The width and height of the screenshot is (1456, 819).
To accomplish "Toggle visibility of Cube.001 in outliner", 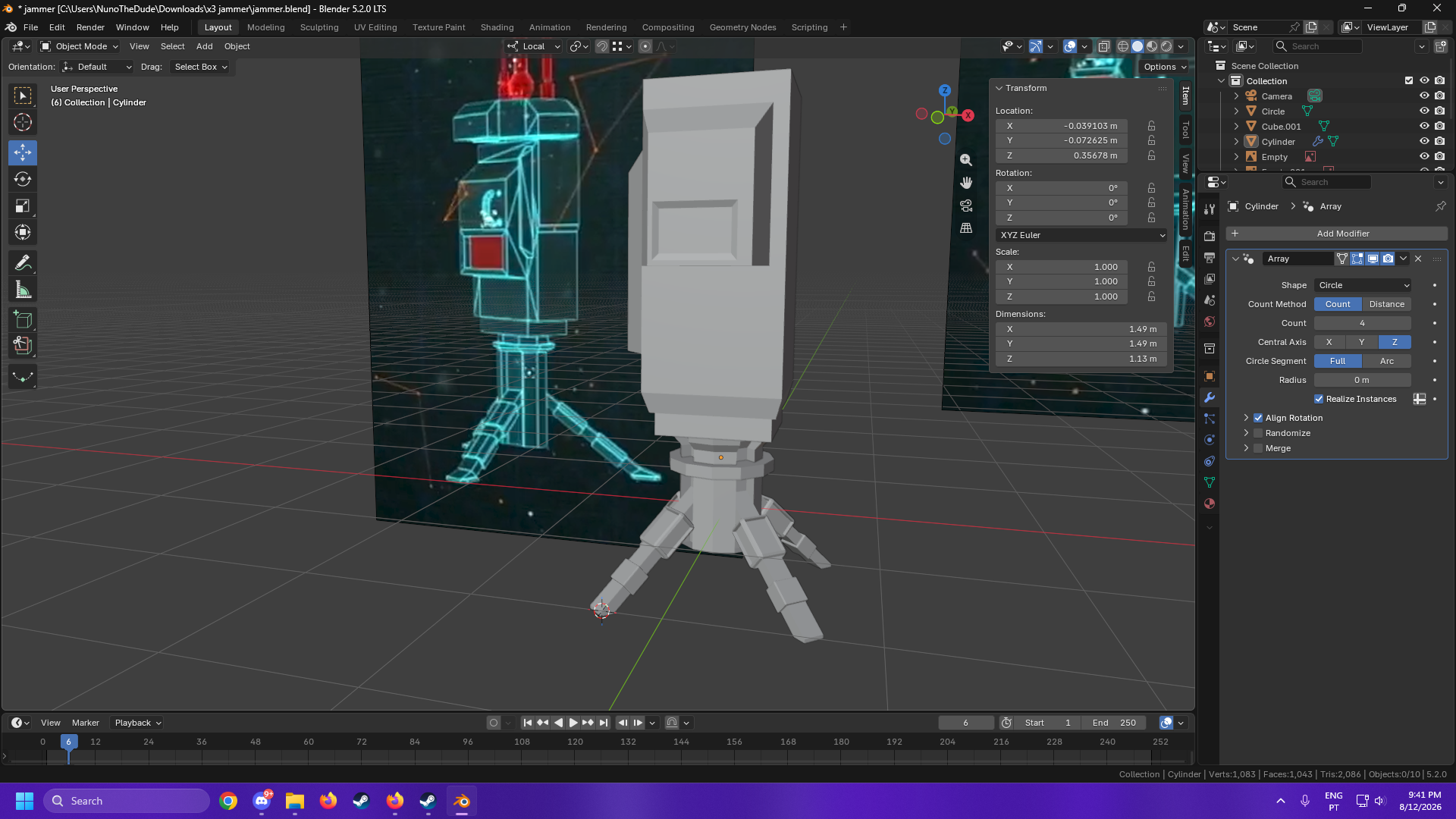I will tap(1424, 127).
